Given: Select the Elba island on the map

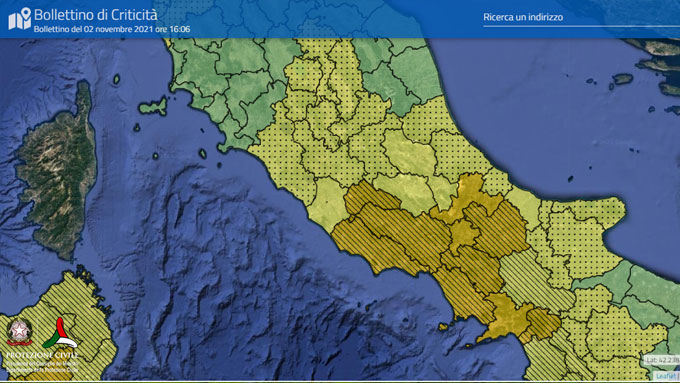Looking at the screenshot, I should click(154, 107).
